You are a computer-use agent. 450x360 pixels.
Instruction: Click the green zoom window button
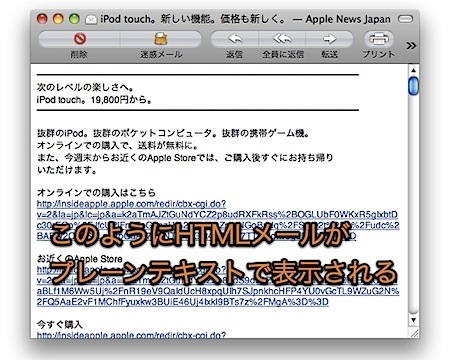[74, 19]
